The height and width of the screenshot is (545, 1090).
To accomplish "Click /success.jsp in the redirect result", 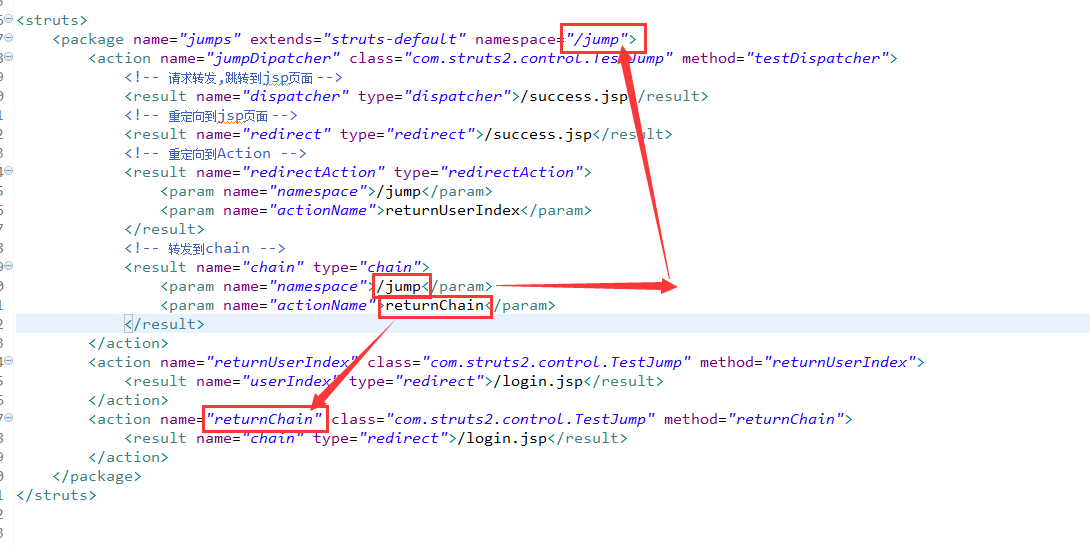I will (540, 135).
